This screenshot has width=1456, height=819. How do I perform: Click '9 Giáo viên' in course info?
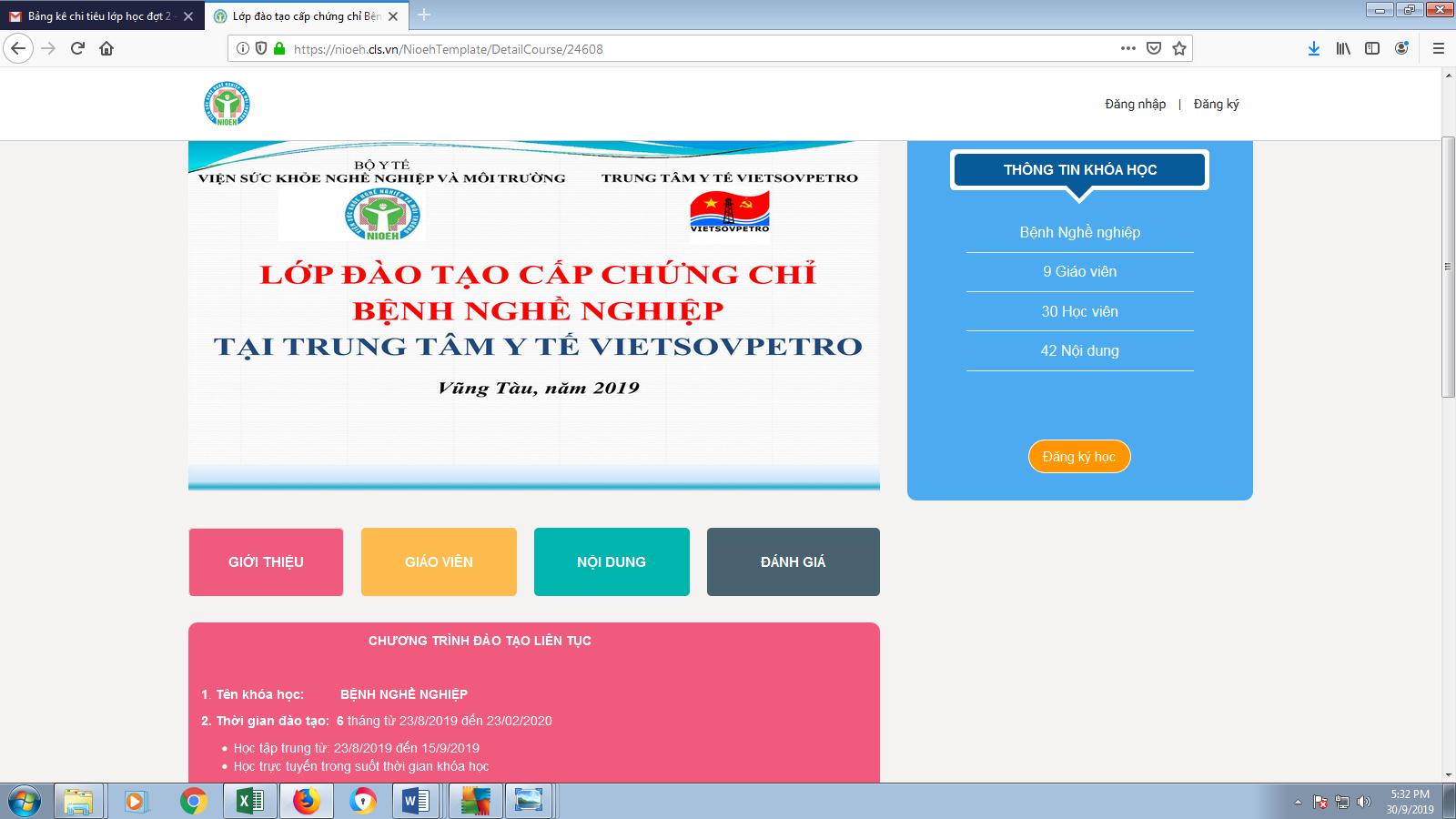1079,271
